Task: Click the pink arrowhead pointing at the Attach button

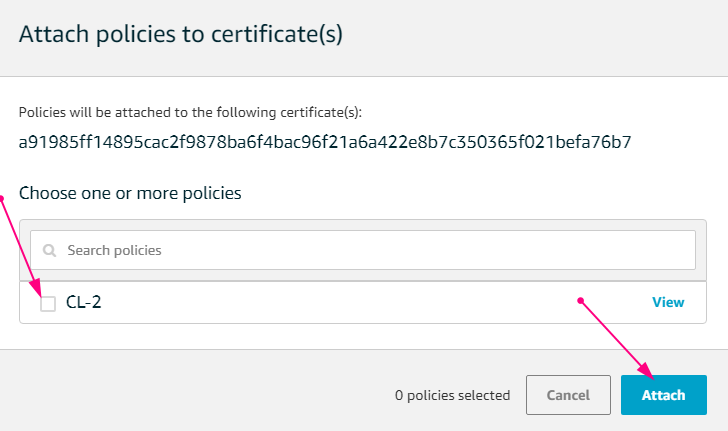Action: [x=646, y=370]
